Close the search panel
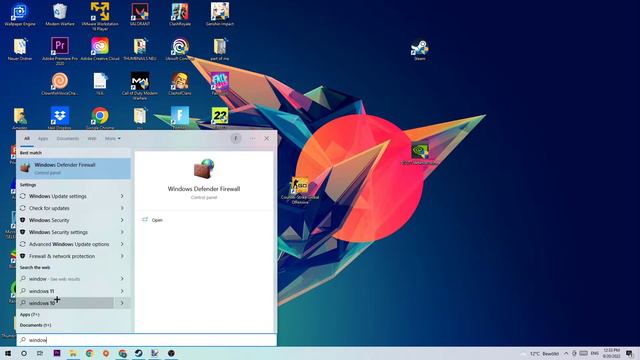 pos(267,138)
